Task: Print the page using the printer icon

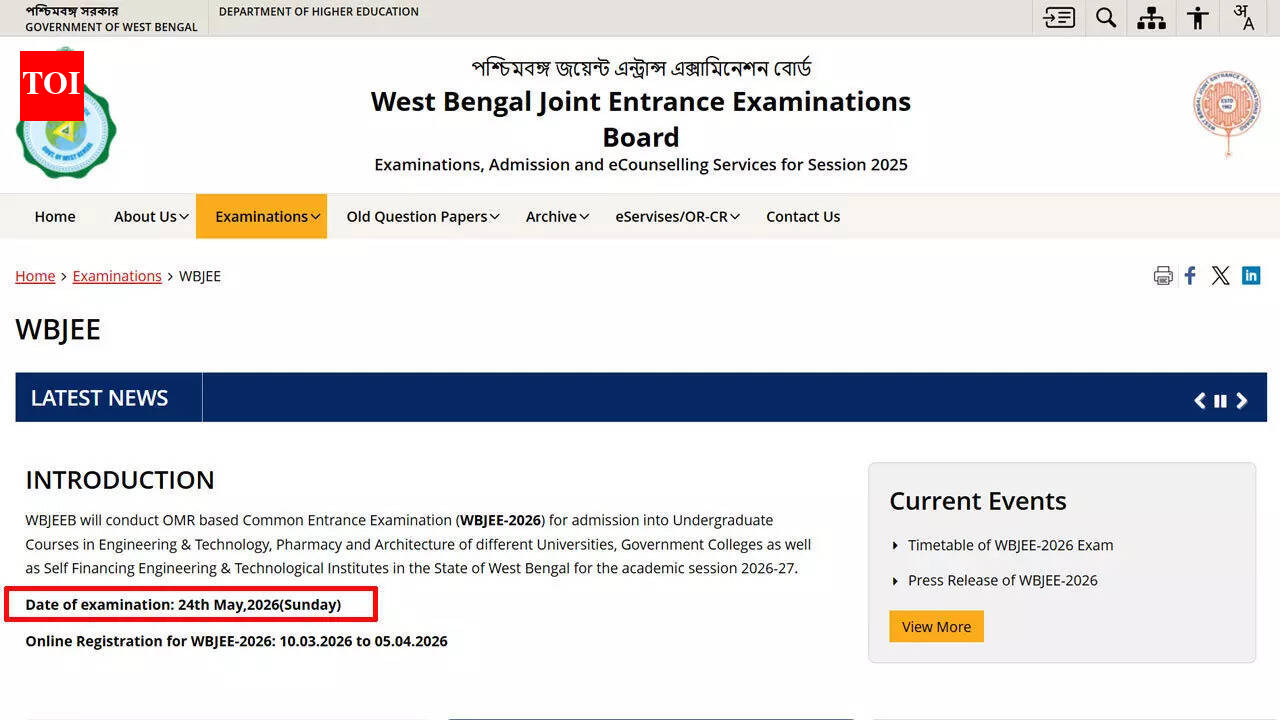Action: [1163, 275]
